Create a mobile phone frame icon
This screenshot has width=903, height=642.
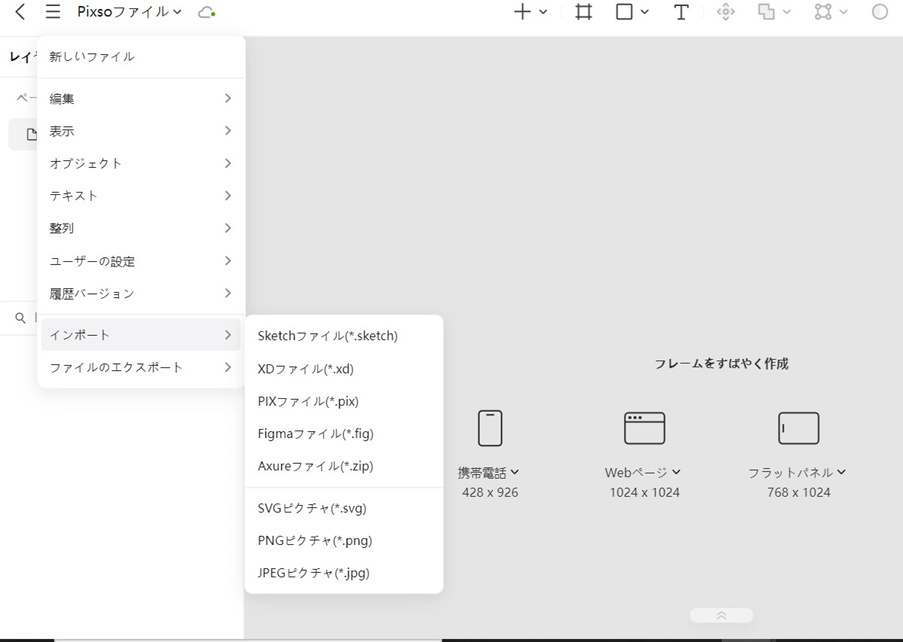[490, 428]
